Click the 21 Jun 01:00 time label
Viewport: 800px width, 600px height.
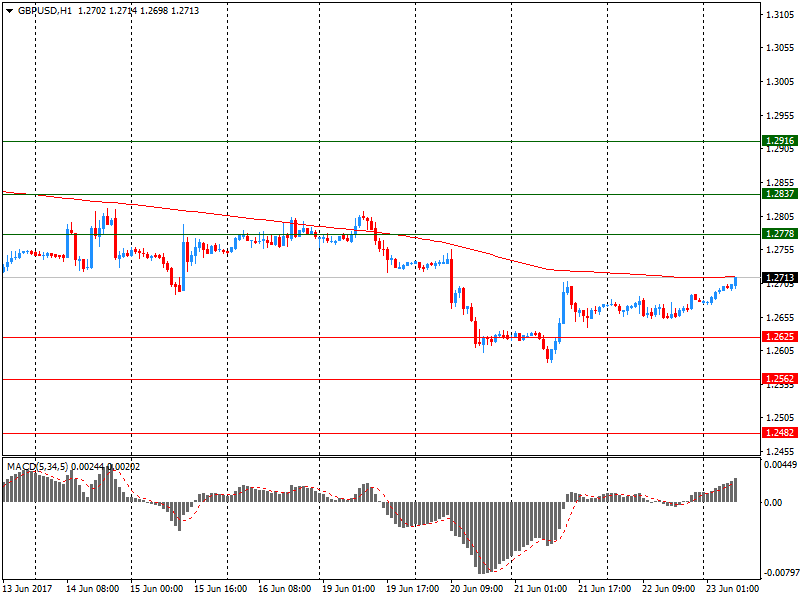(x=540, y=588)
